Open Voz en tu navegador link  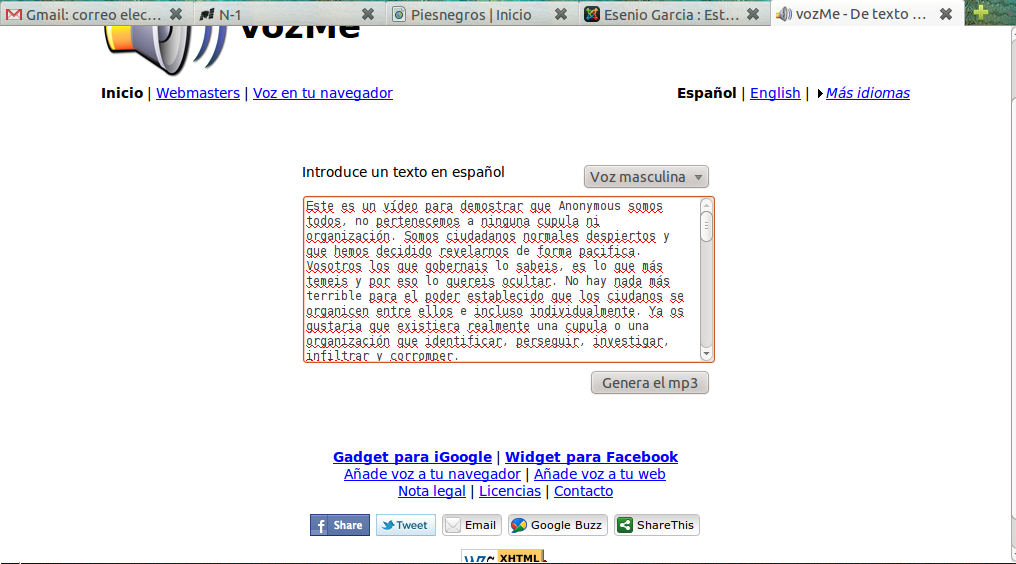click(x=323, y=93)
